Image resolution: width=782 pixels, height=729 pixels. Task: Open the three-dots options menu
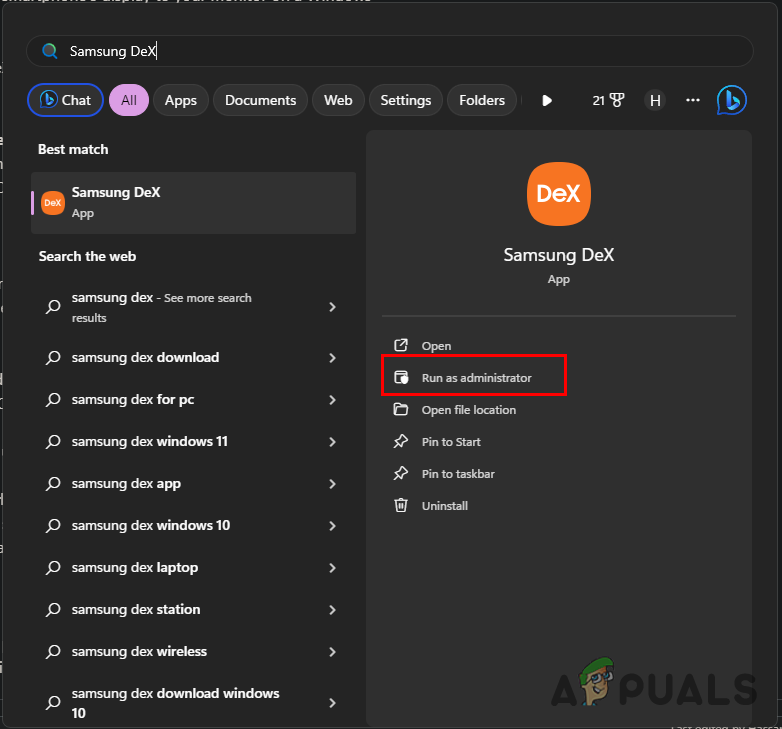pyautogui.click(x=693, y=100)
